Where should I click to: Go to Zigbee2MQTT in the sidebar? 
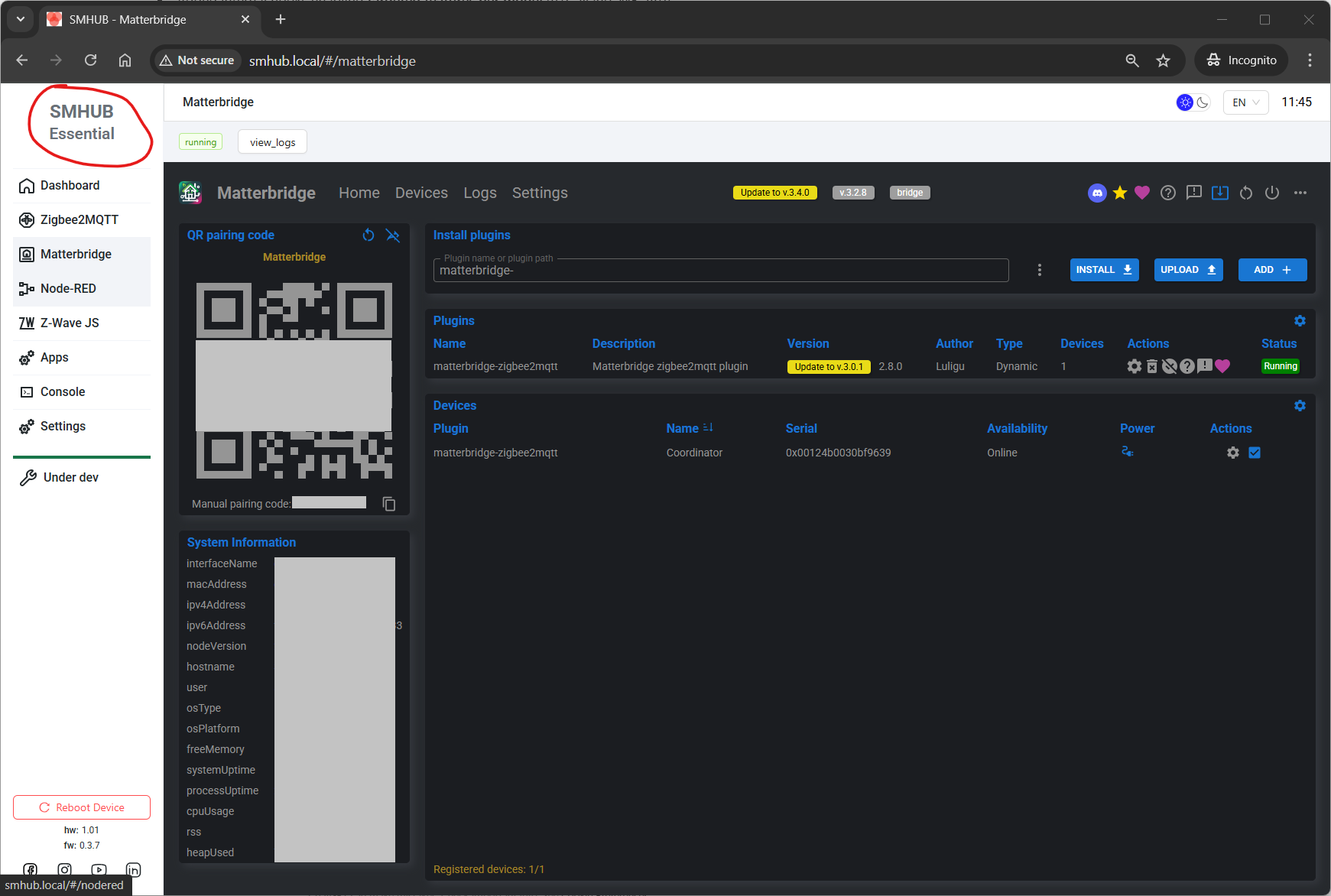click(79, 220)
